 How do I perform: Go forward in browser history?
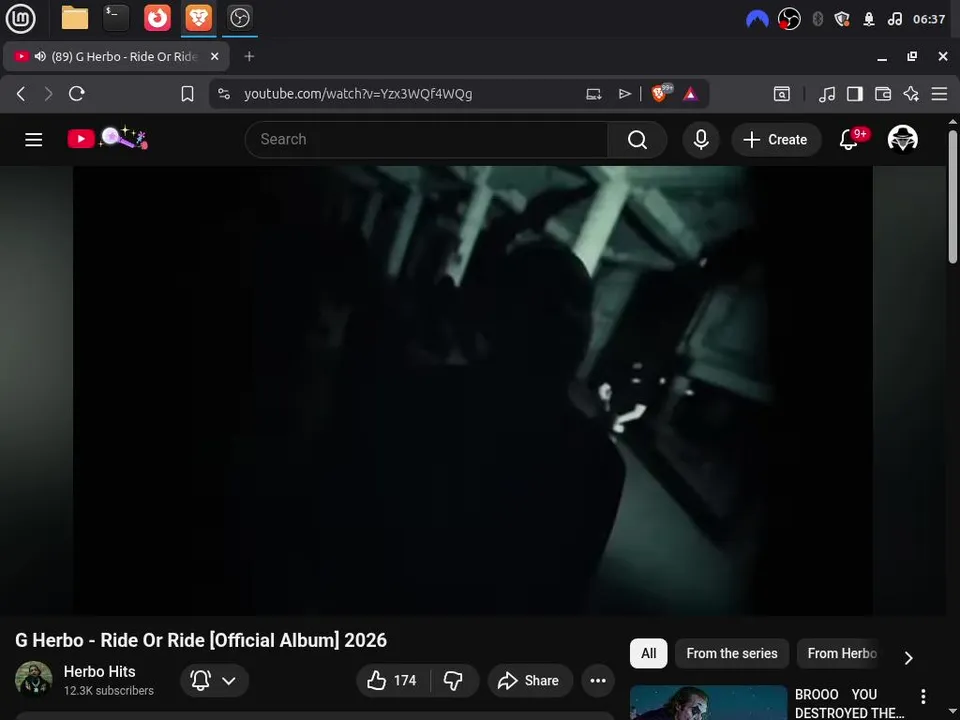click(48, 94)
